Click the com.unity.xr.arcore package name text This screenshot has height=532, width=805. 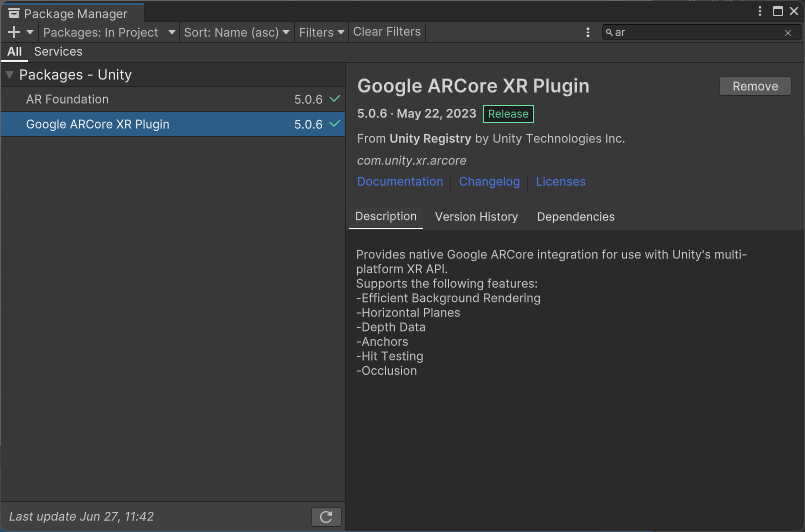(412, 161)
